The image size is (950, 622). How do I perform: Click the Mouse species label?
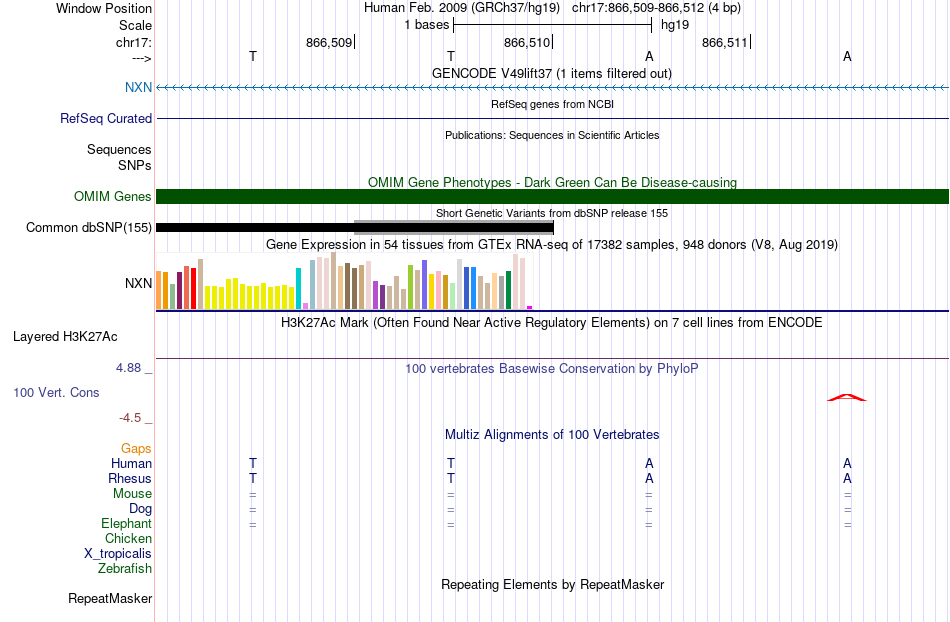pos(132,494)
